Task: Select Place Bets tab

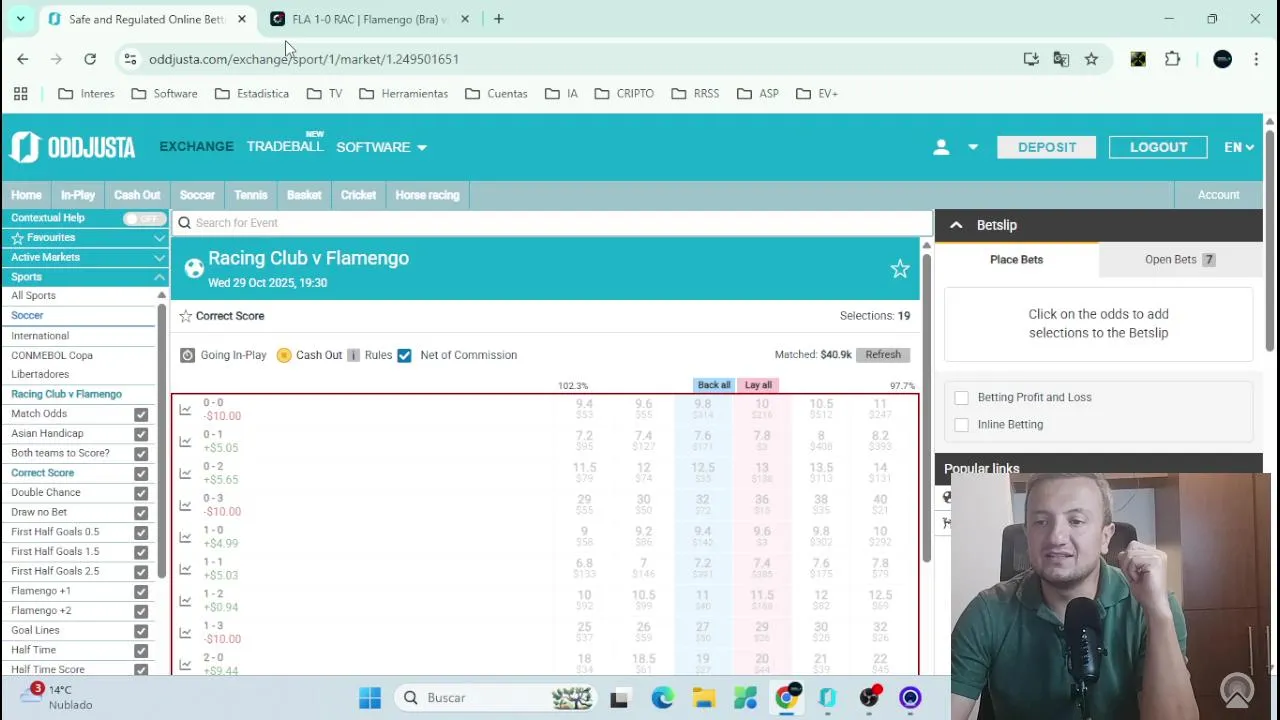Action: pos(1016,260)
